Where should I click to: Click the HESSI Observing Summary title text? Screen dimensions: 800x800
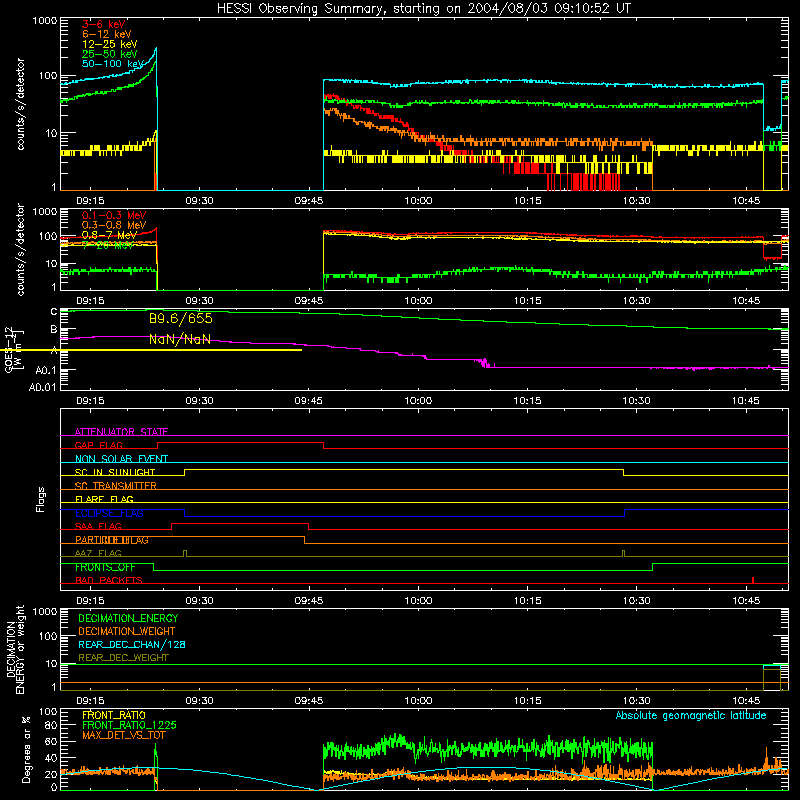(423, 9)
